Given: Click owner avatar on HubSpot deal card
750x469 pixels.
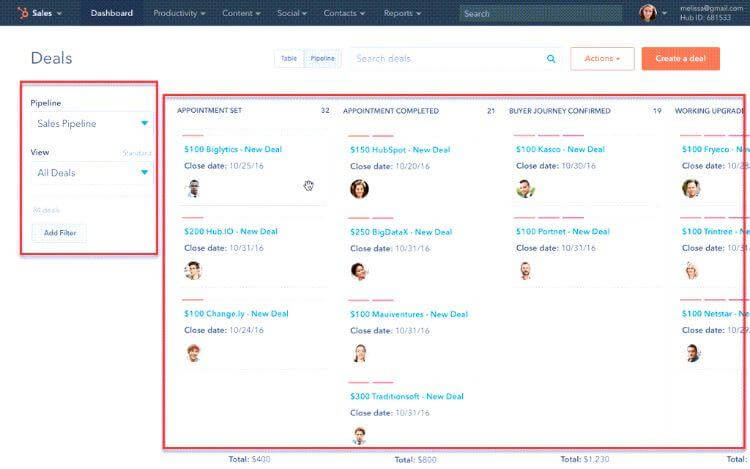Looking at the screenshot, I should coord(359,189).
